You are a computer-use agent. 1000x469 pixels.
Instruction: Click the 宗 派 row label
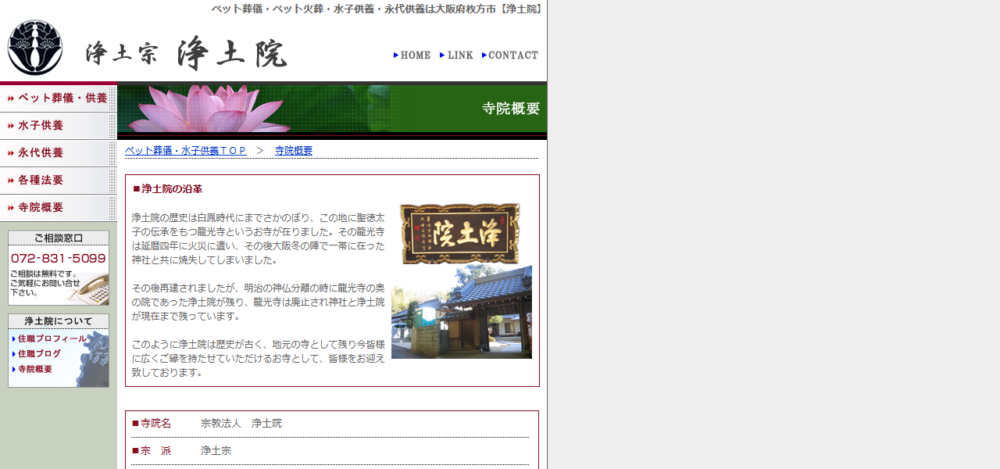click(x=151, y=450)
